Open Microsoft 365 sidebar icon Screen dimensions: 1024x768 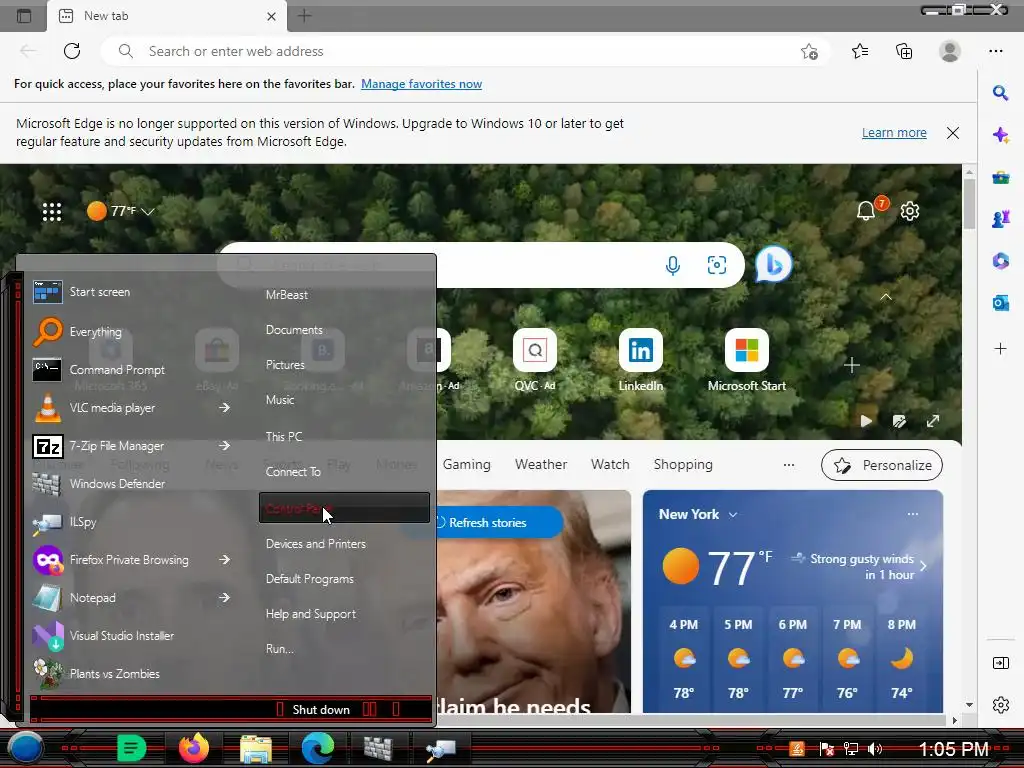coord(1000,261)
